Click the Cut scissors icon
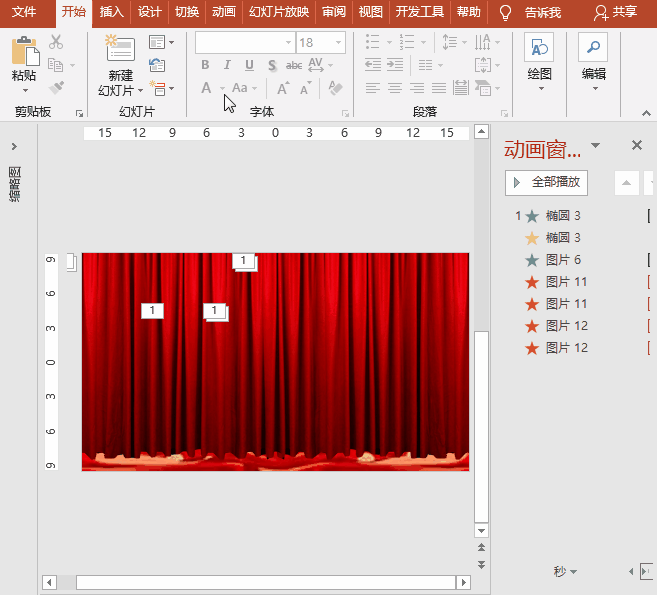This screenshot has width=657, height=595. pos(56,42)
